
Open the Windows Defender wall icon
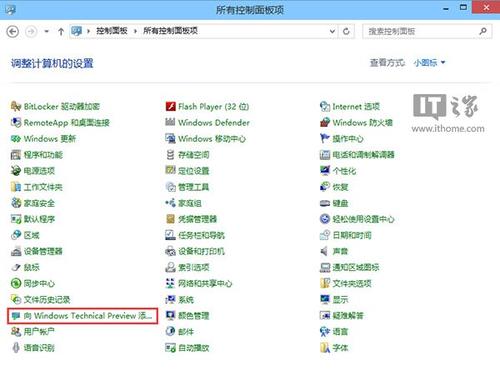point(170,122)
